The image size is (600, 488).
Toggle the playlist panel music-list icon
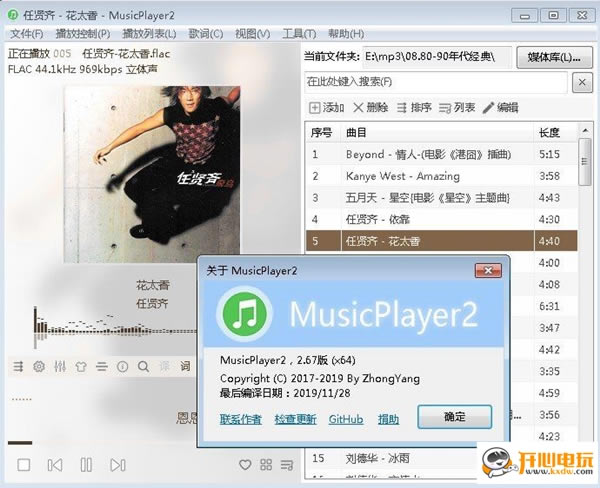(287, 465)
